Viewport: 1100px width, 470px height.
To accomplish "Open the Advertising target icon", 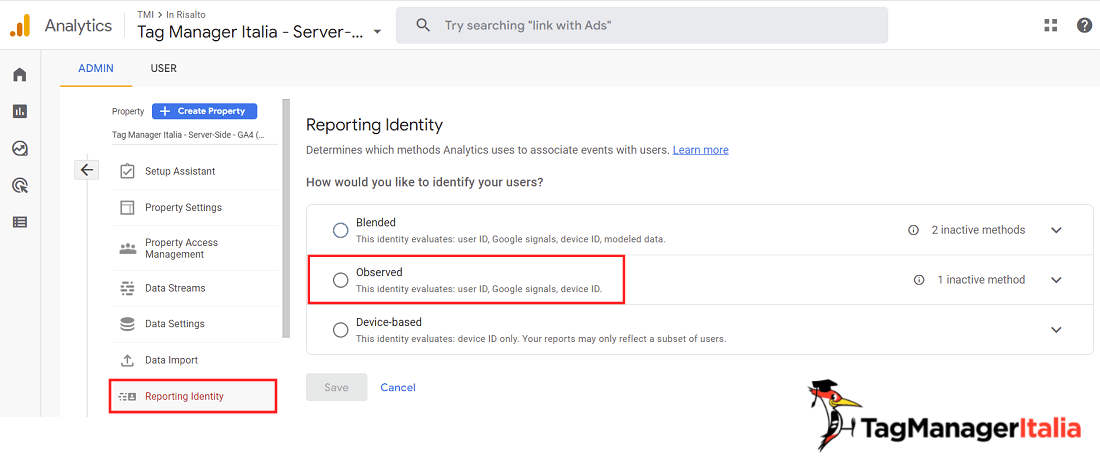I will [x=20, y=185].
